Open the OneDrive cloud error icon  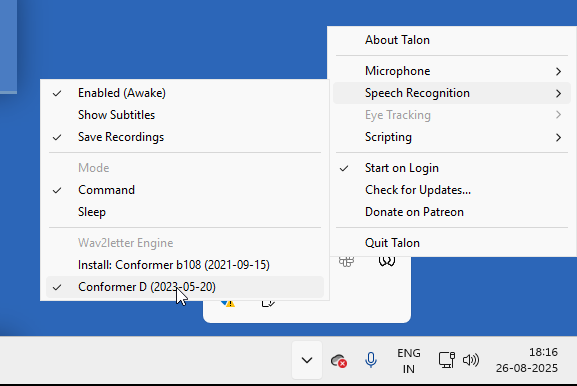pyautogui.click(x=339, y=360)
